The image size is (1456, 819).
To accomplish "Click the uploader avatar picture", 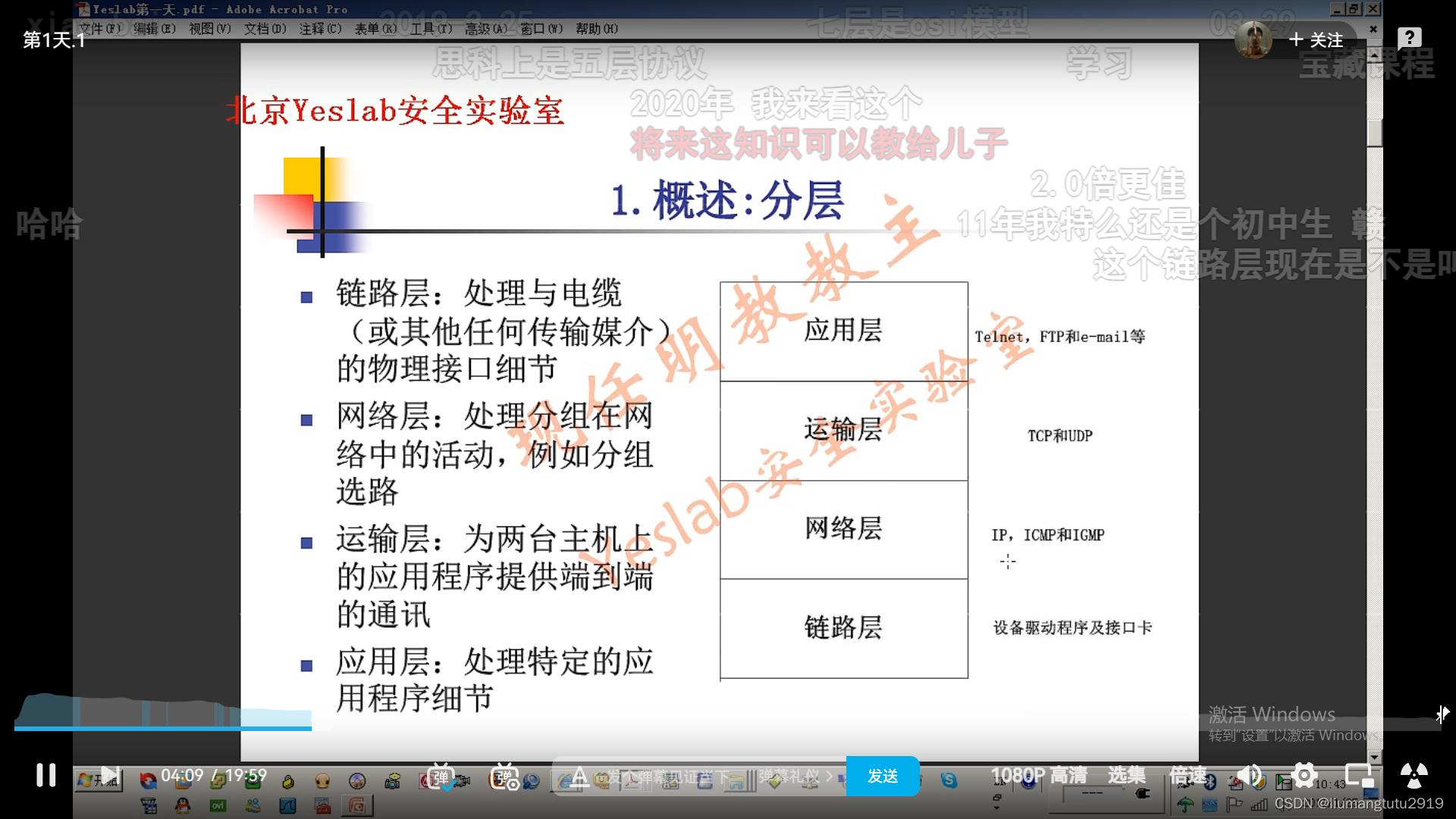I will coord(1253,39).
